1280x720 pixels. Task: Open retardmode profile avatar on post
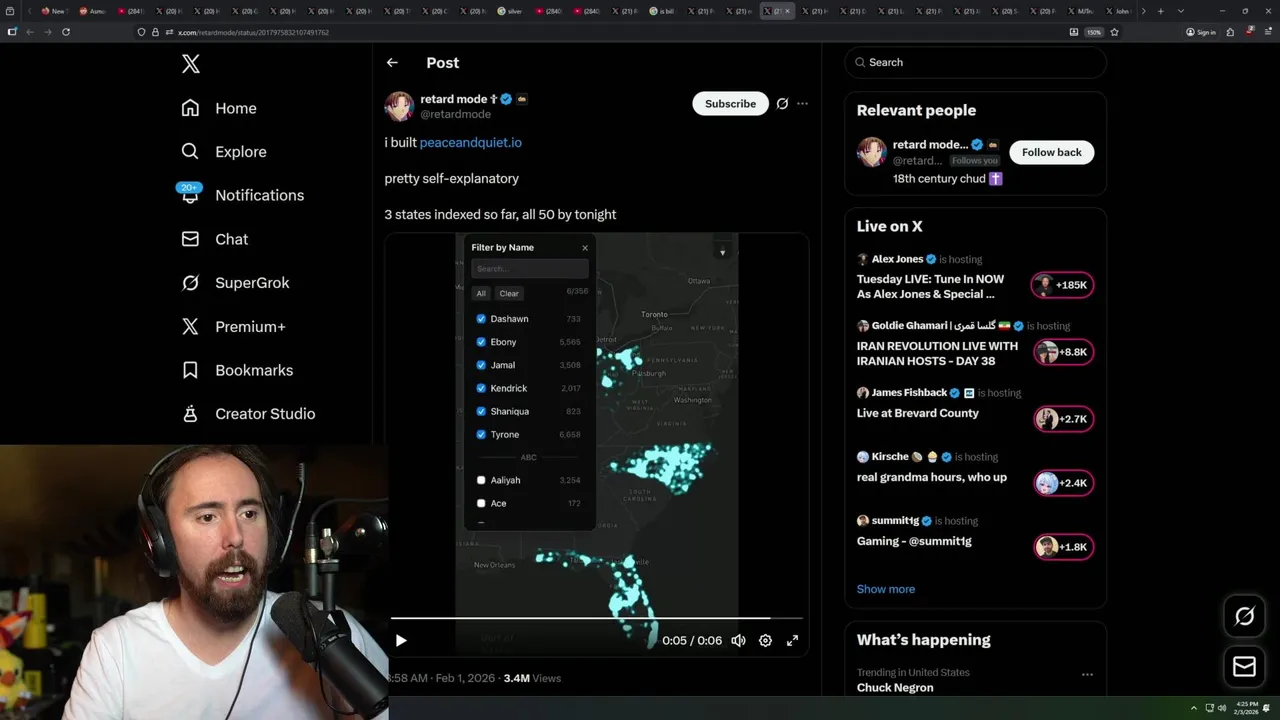coord(399,106)
